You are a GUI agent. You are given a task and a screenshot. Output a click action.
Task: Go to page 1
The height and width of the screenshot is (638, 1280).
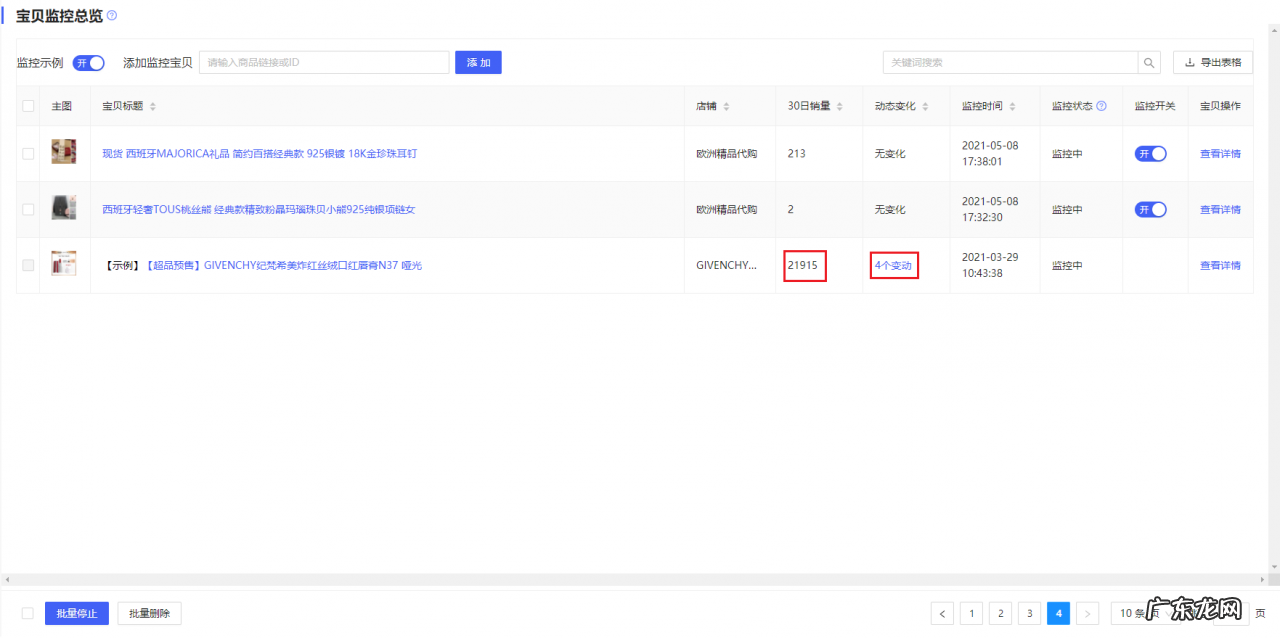click(971, 613)
